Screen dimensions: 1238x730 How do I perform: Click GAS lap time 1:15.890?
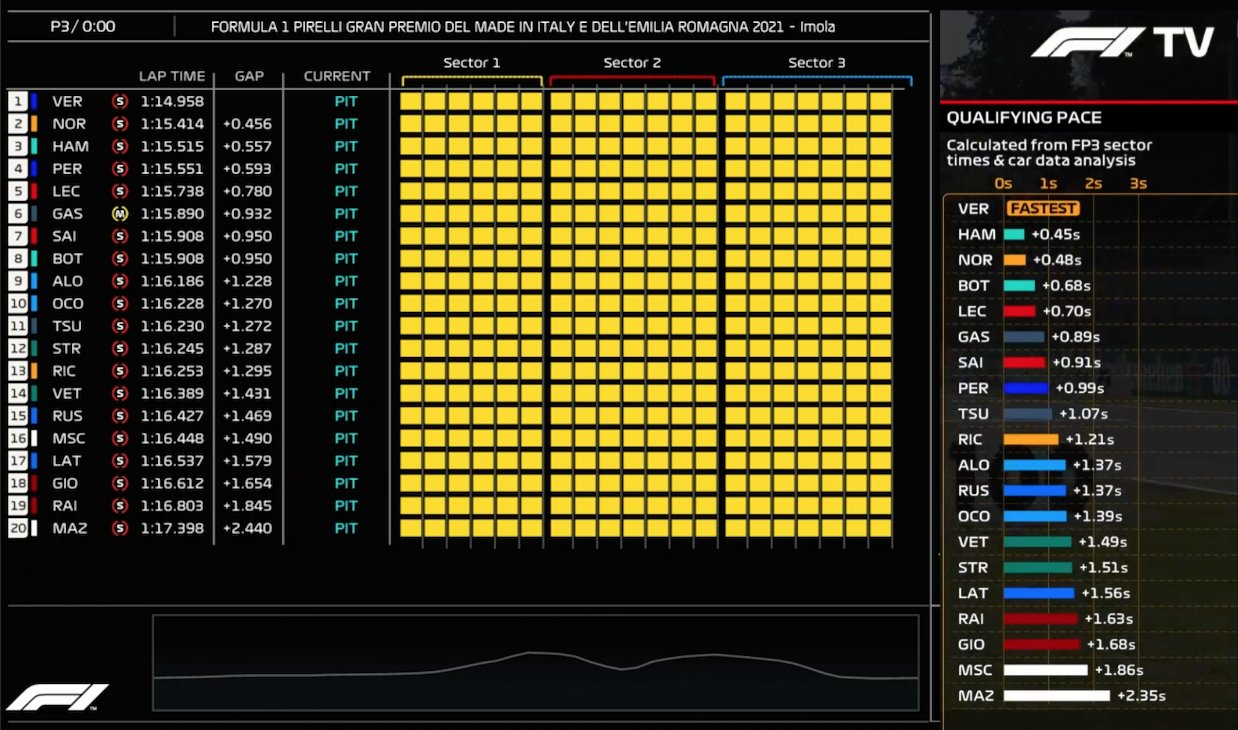(x=172, y=214)
